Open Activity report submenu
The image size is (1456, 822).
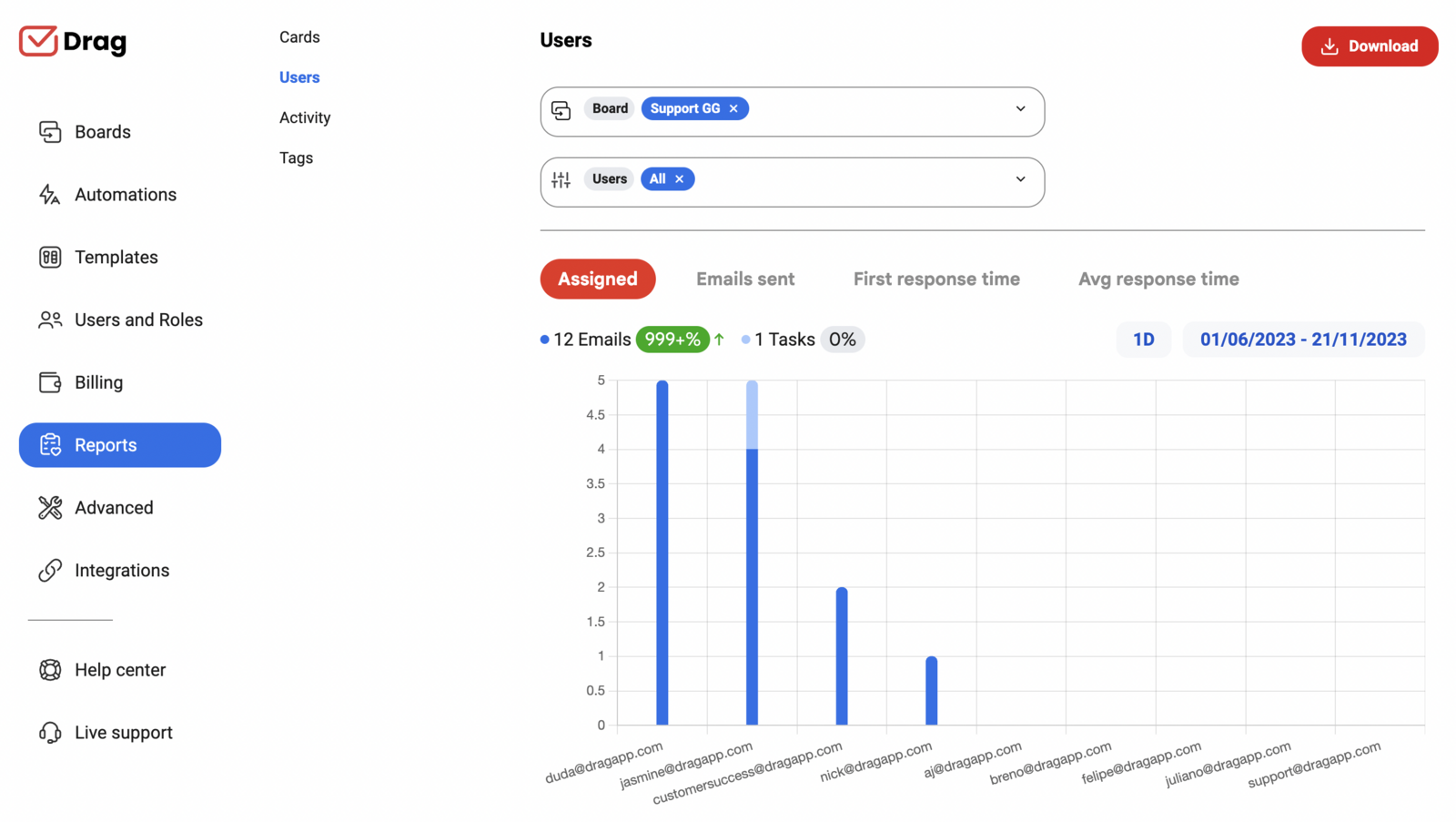click(x=305, y=117)
